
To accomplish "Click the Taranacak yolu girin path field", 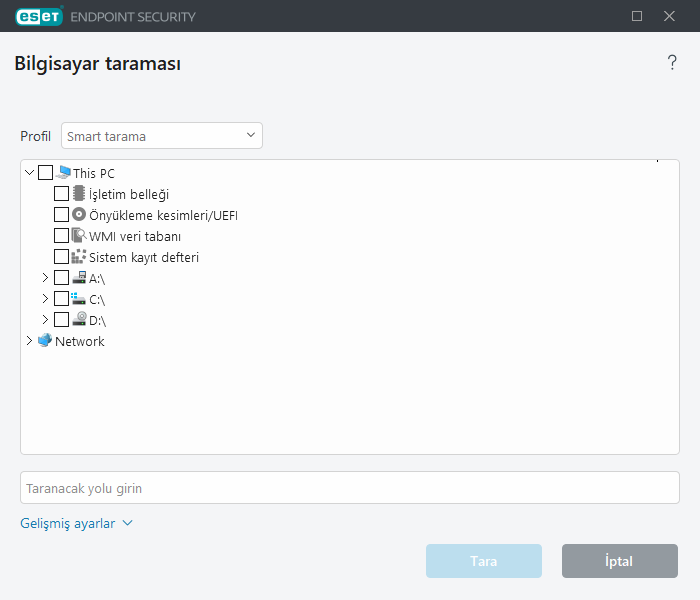I will pos(350,488).
